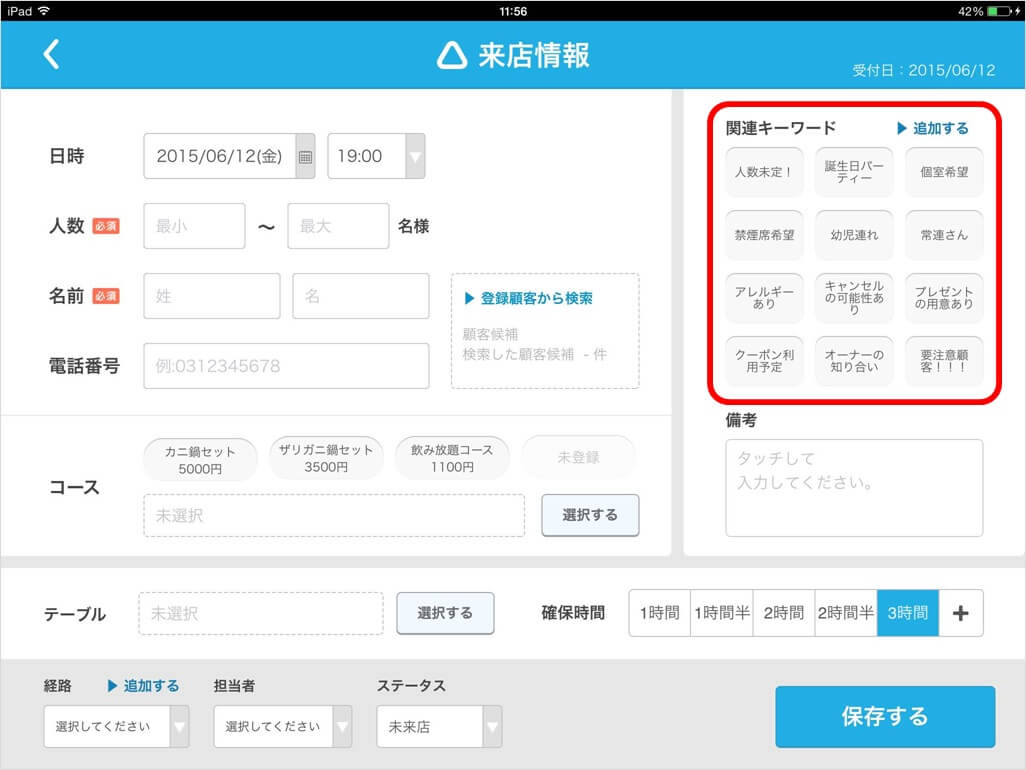Toggle the 人数未定！ keyword tag
The height and width of the screenshot is (770, 1026).
[764, 172]
